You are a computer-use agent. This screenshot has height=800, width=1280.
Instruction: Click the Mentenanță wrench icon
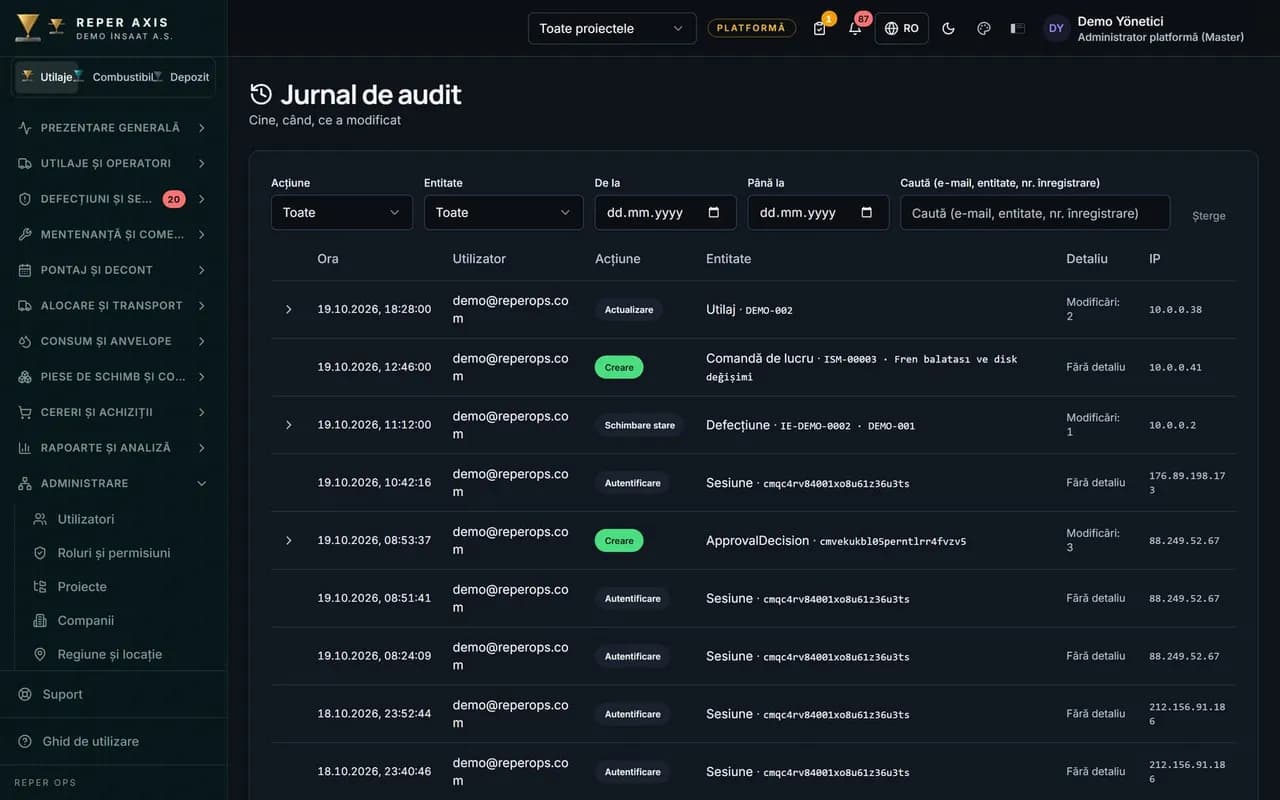25,234
